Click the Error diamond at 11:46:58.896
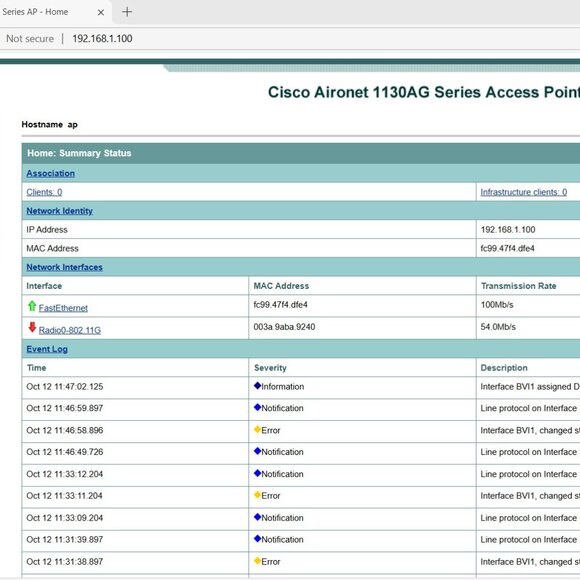Viewport: 580px width, 580px height. pyautogui.click(x=257, y=429)
